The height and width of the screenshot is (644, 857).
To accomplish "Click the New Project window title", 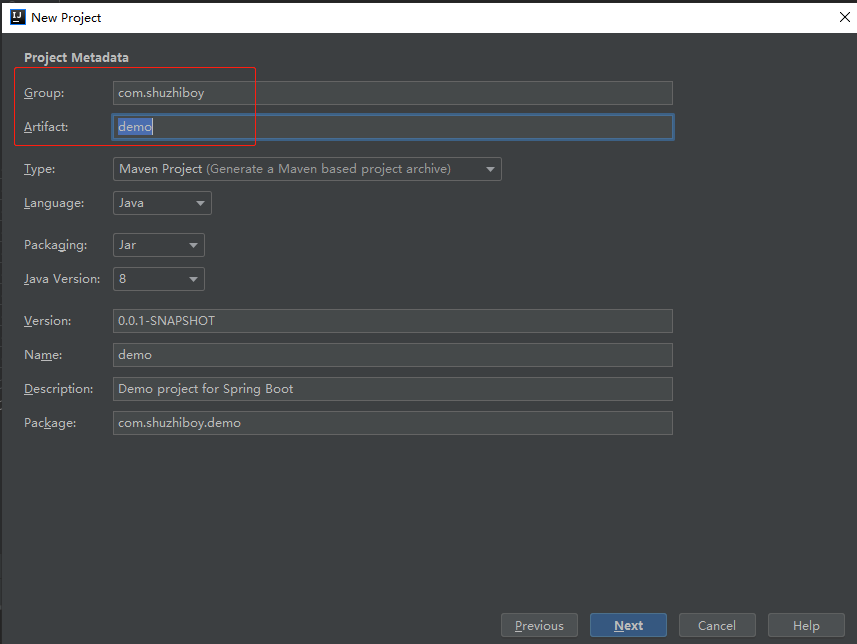I will point(66,17).
